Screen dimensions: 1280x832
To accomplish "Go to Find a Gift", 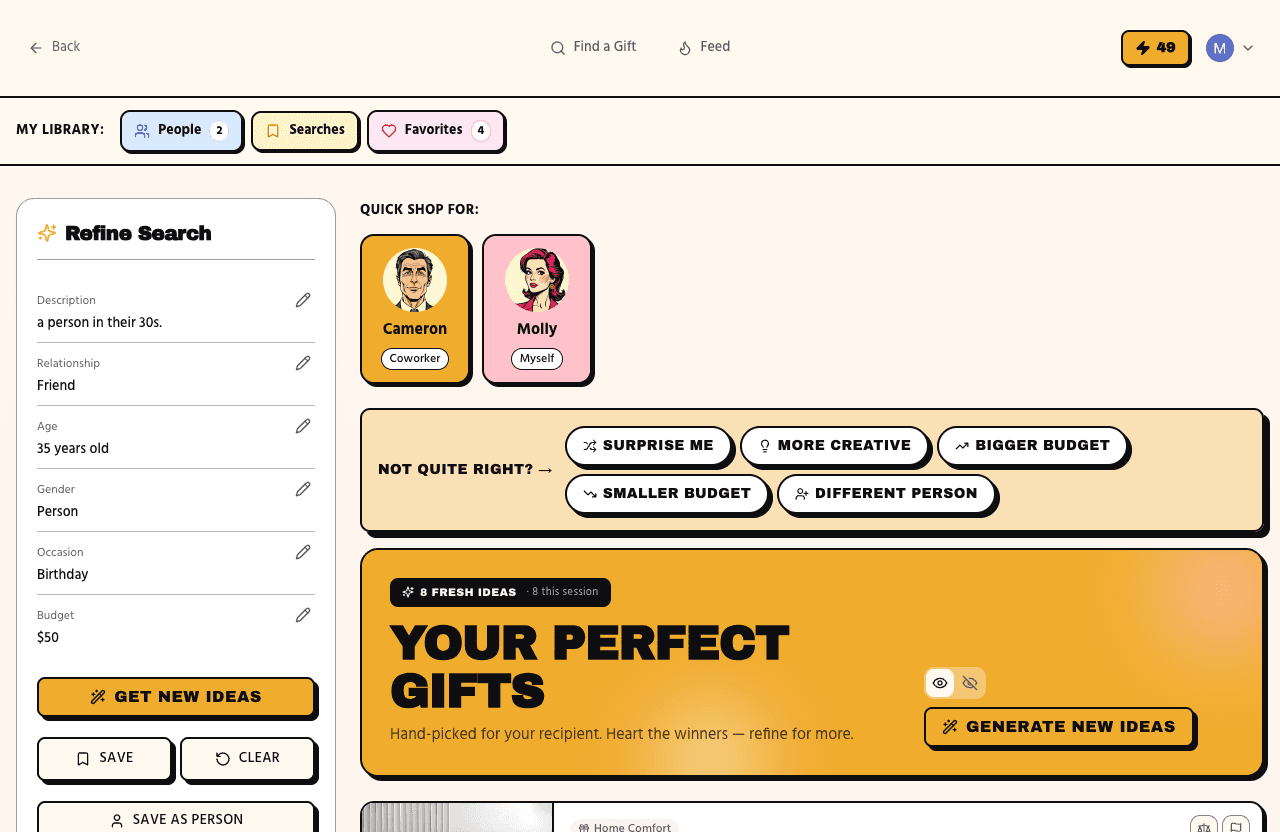I will point(593,47).
